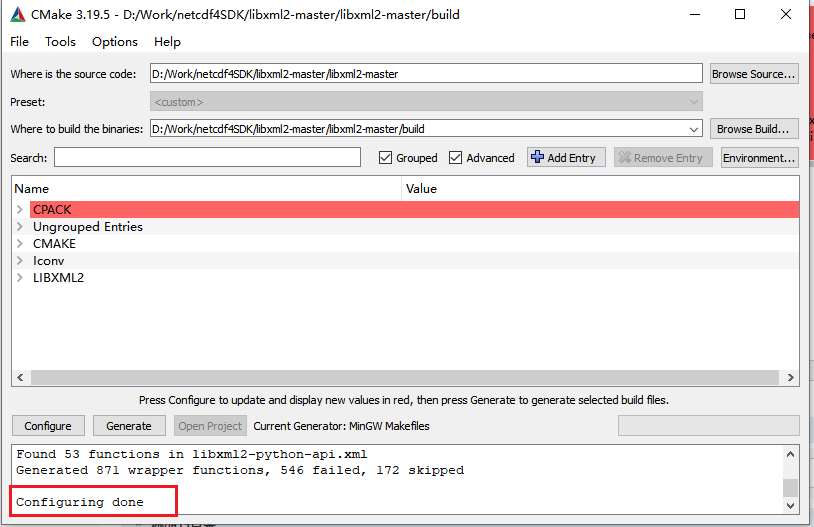Click the progress bar next to generator label
Viewport: 814px width, 527px height.
pos(709,425)
